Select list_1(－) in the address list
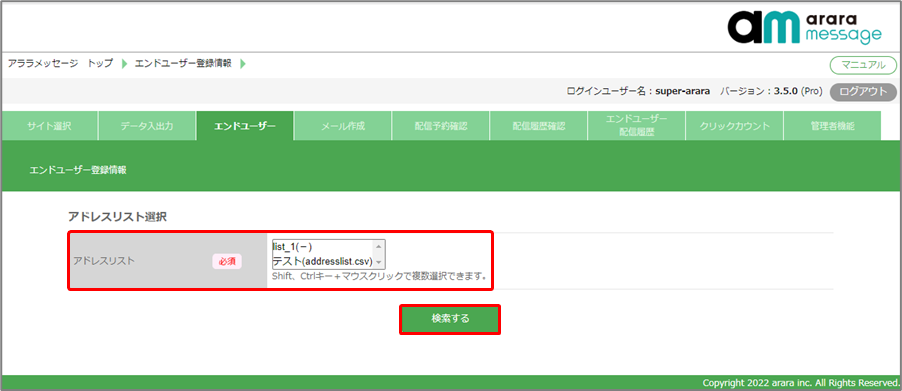The width and height of the screenshot is (902, 391). pos(323,247)
